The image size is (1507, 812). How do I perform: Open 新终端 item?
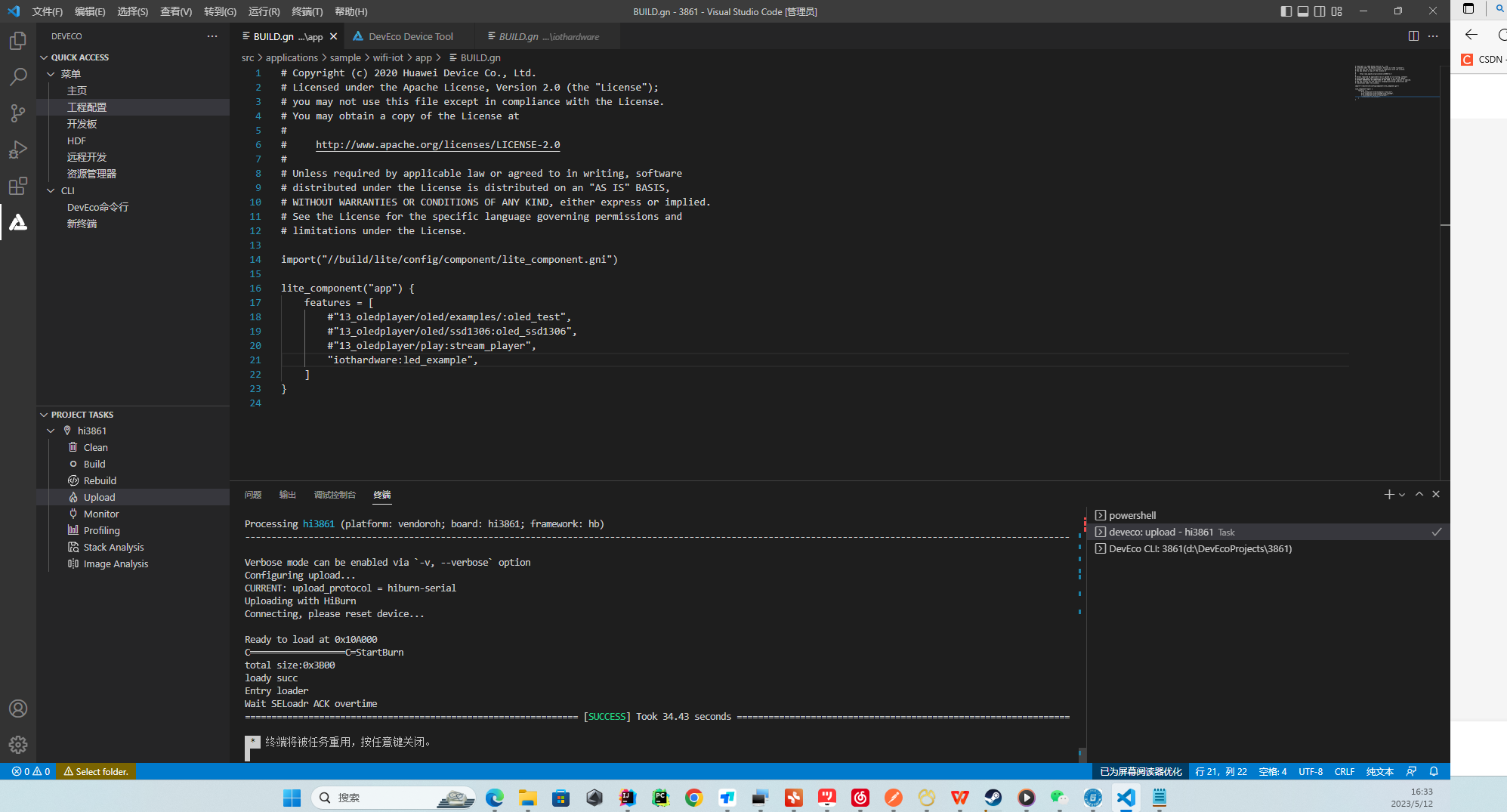click(82, 224)
